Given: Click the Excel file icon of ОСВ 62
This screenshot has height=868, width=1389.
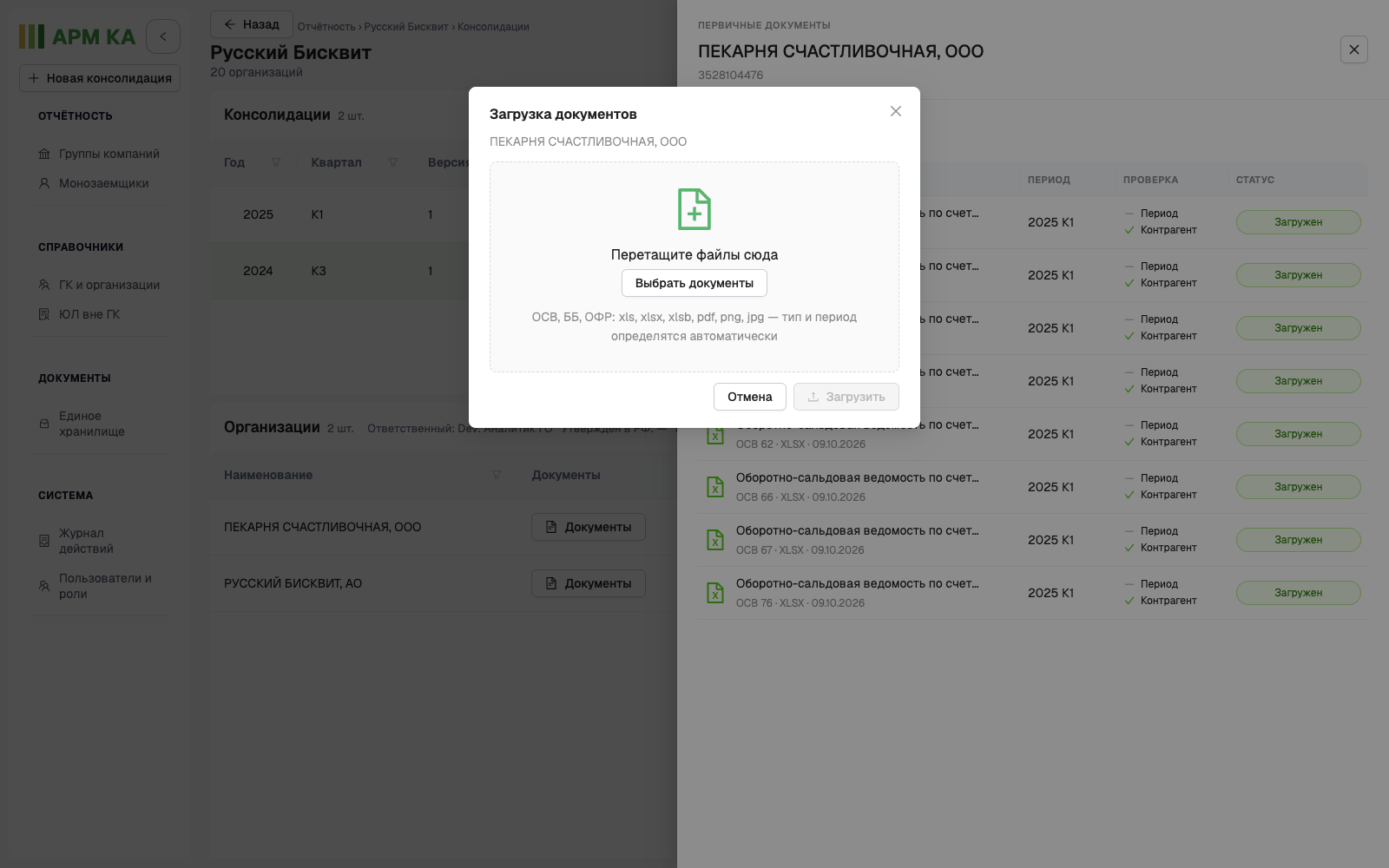Looking at the screenshot, I should click(715, 434).
